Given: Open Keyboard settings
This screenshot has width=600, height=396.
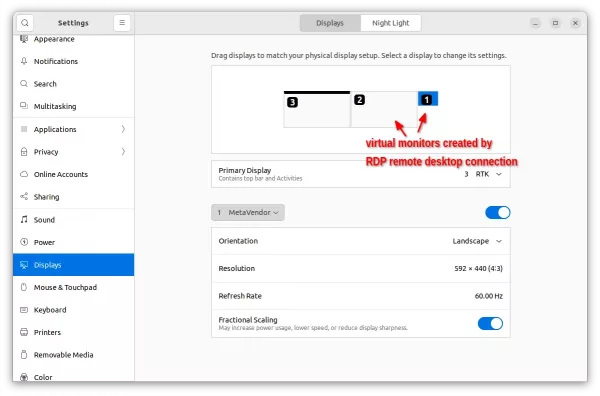Looking at the screenshot, I should [x=73, y=310].
